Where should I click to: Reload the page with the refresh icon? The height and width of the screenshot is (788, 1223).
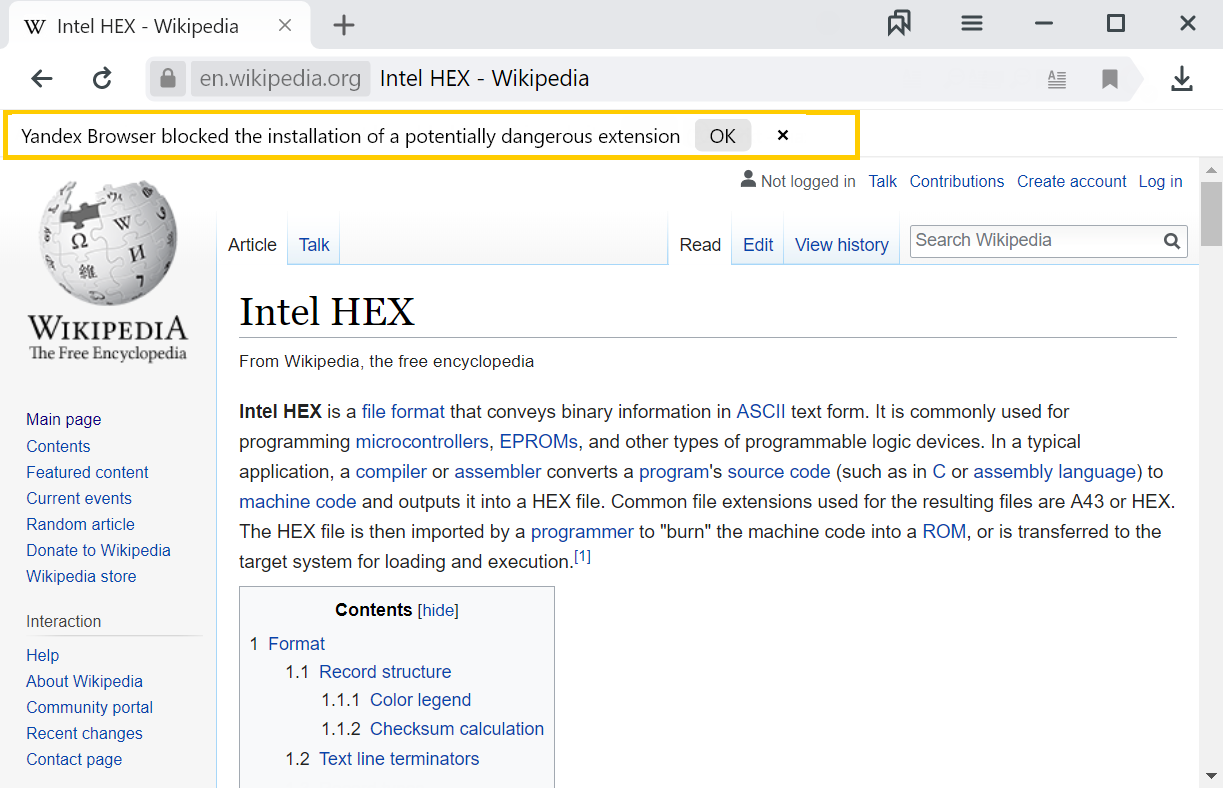click(102, 79)
